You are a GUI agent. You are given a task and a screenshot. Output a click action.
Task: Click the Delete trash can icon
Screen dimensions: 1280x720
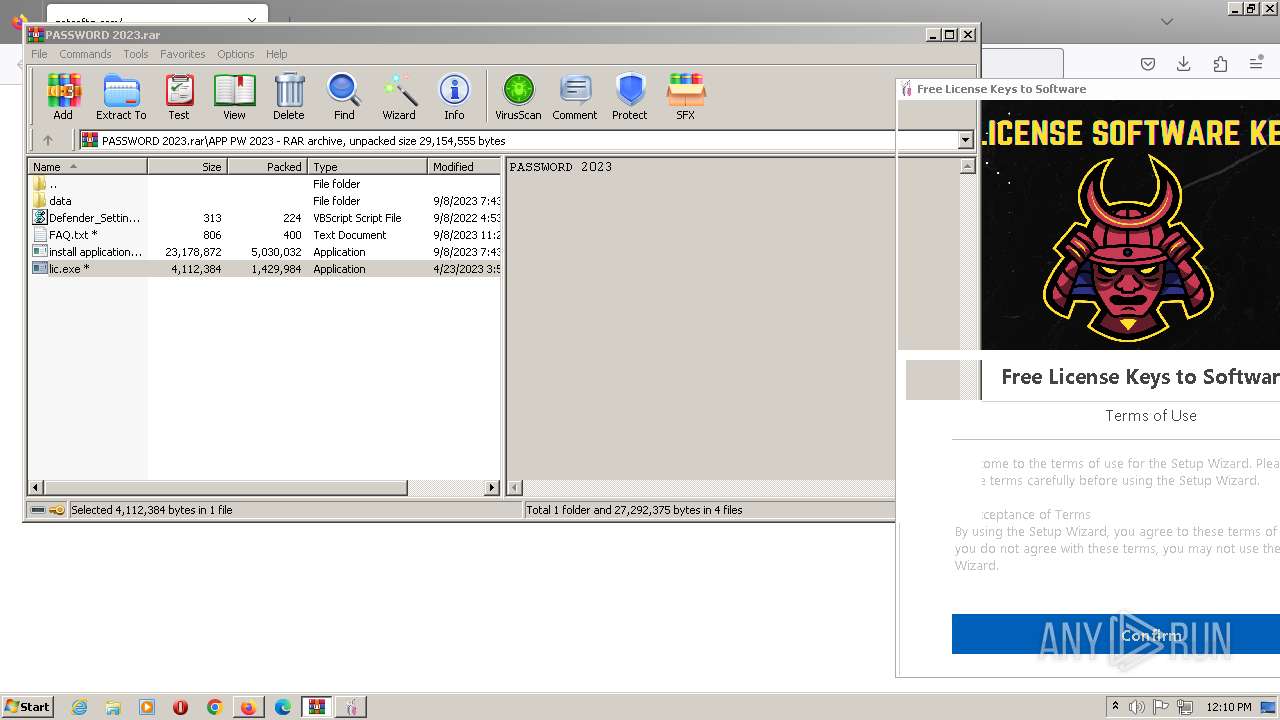click(x=289, y=97)
